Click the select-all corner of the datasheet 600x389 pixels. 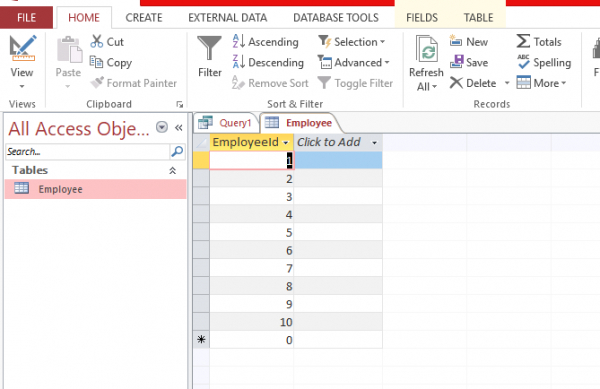201,143
